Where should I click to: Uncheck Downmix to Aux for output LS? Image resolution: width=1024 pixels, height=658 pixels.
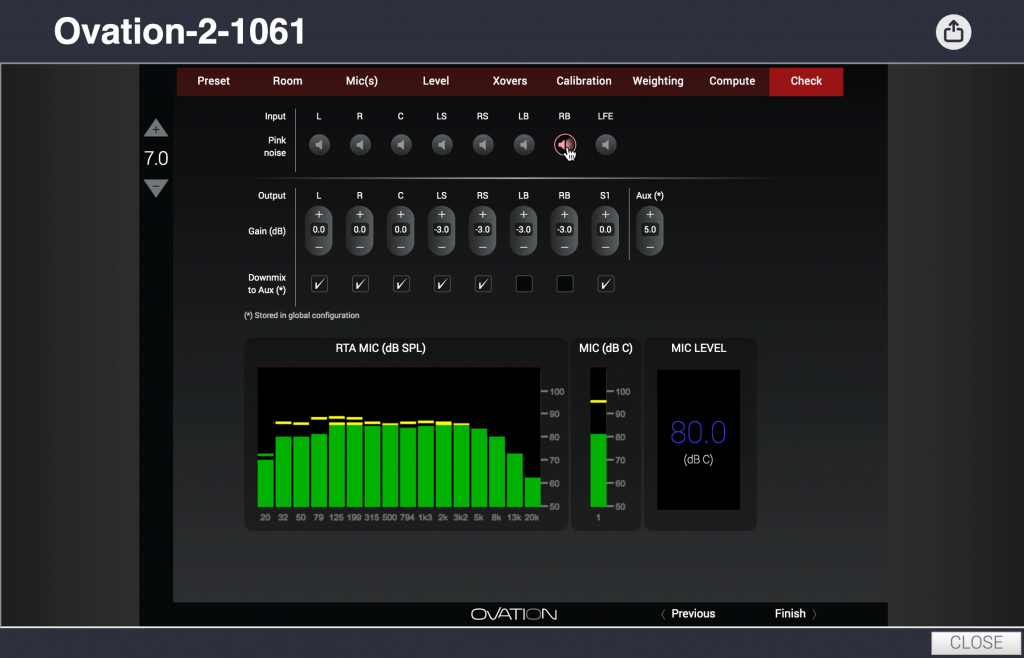pos(442,283)
